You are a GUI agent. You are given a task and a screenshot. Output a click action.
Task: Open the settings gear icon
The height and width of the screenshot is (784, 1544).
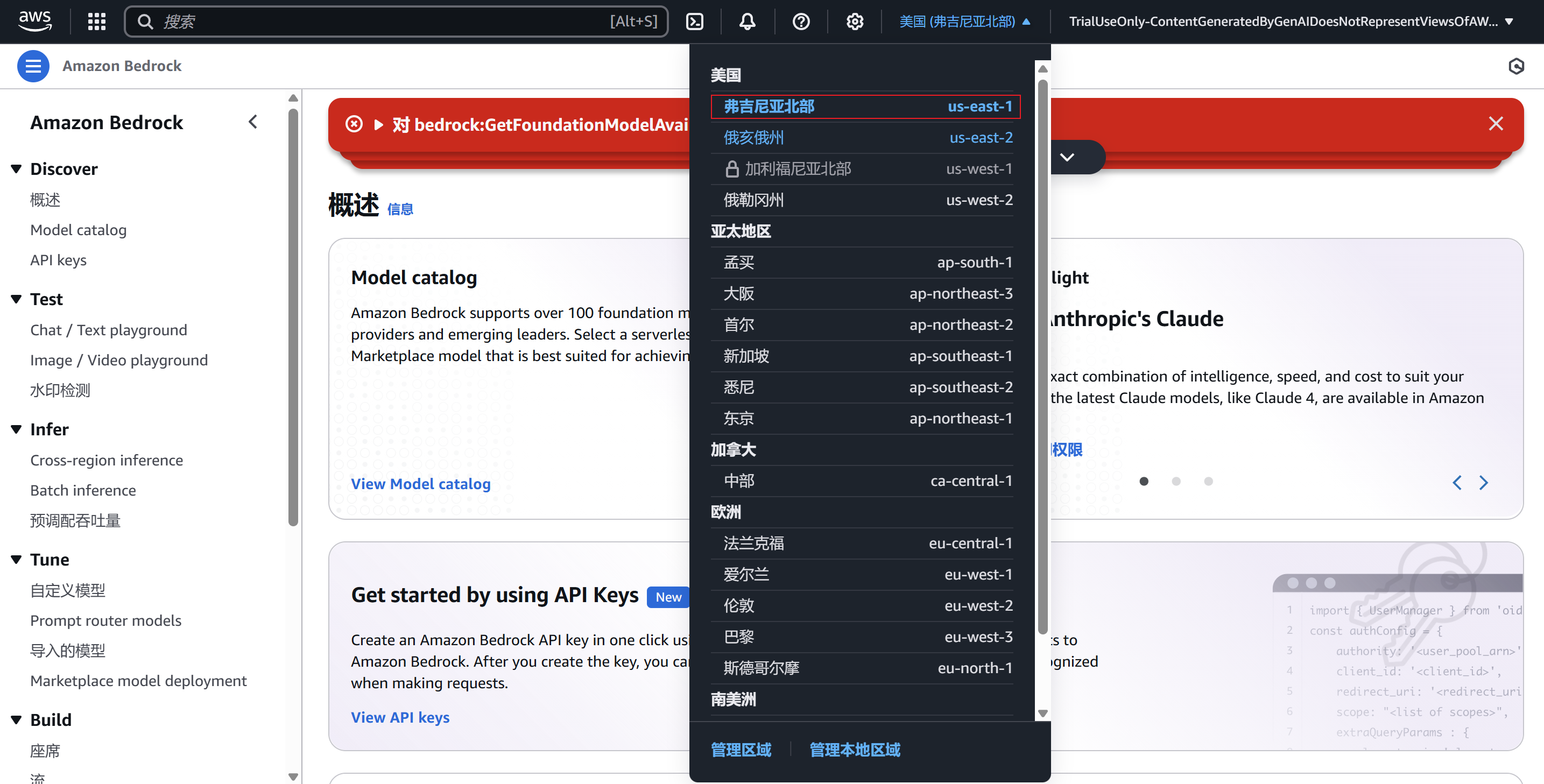tap(854, 22)
